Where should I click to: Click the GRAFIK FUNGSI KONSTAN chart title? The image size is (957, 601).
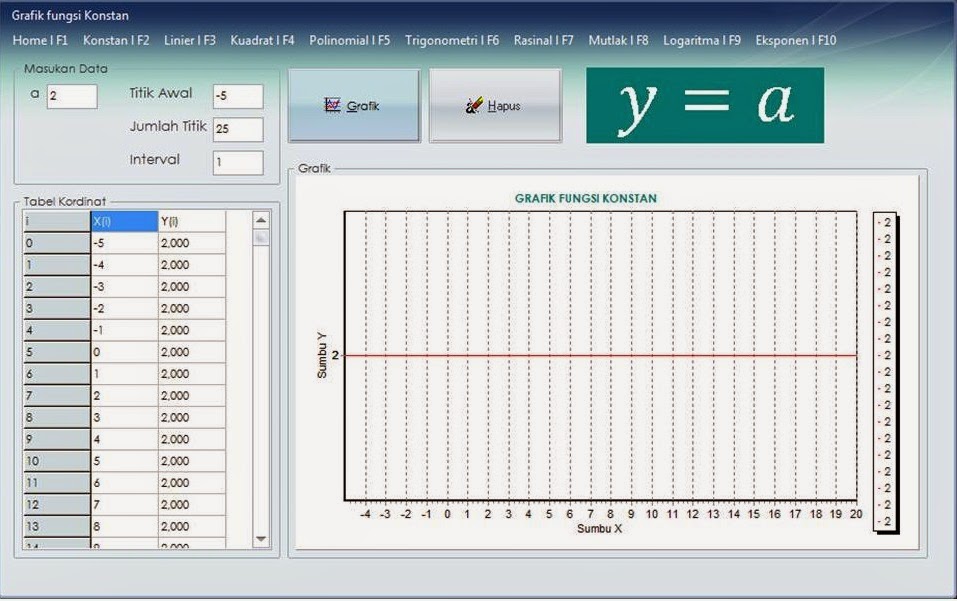[586, 198]
